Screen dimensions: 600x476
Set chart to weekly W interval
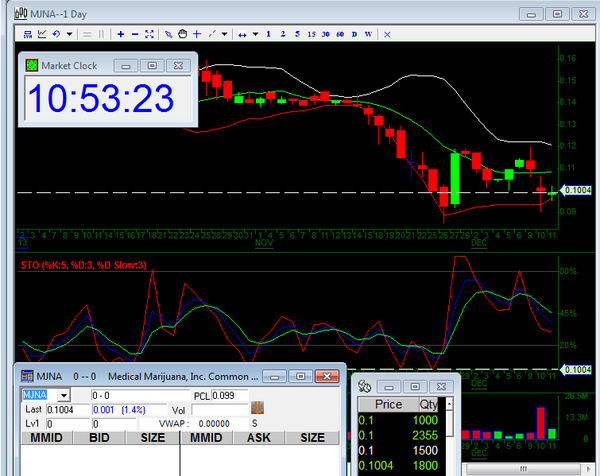369,34
